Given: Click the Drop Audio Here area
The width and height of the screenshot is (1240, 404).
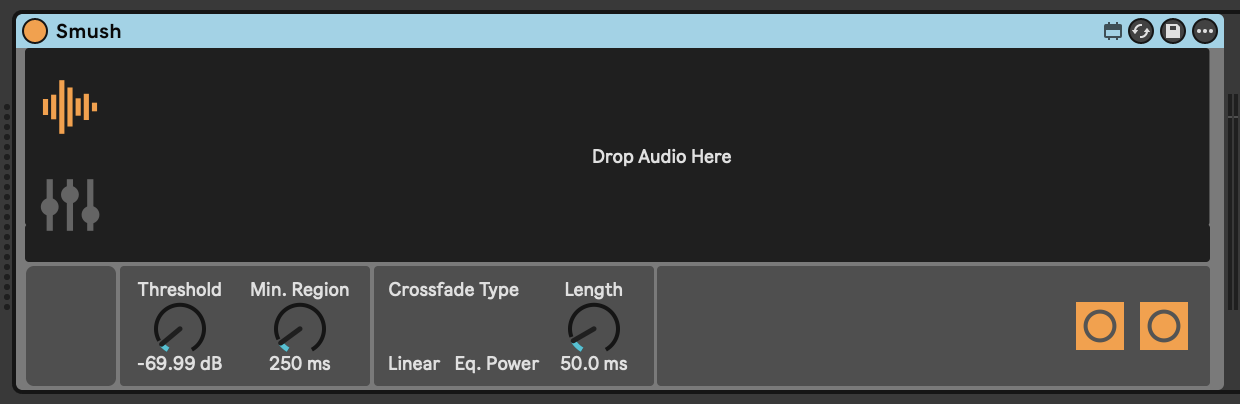Looking at the screenshot, I should pos(661,157).
